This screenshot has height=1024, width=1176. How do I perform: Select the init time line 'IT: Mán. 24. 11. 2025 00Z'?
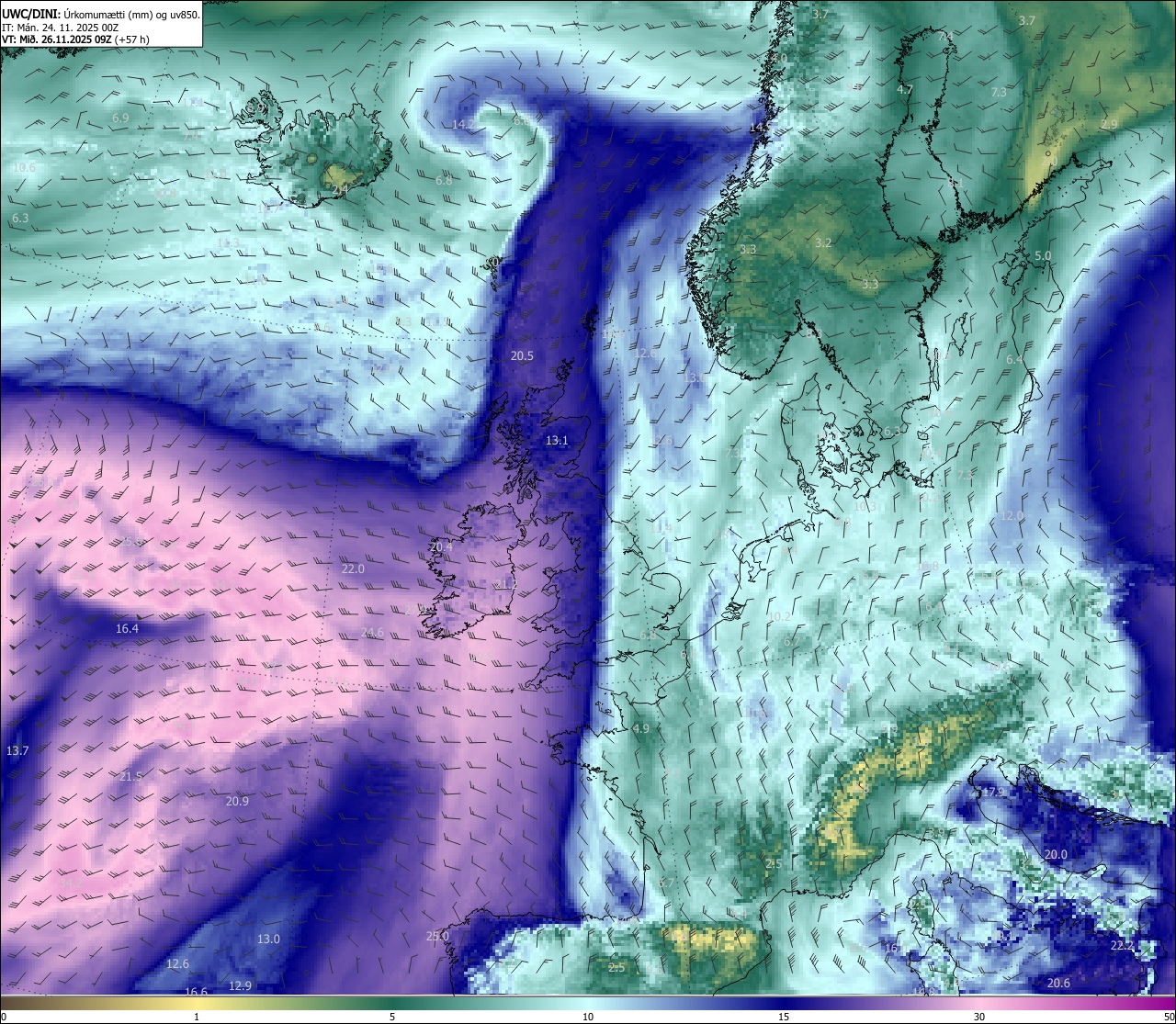pos(61,28)
